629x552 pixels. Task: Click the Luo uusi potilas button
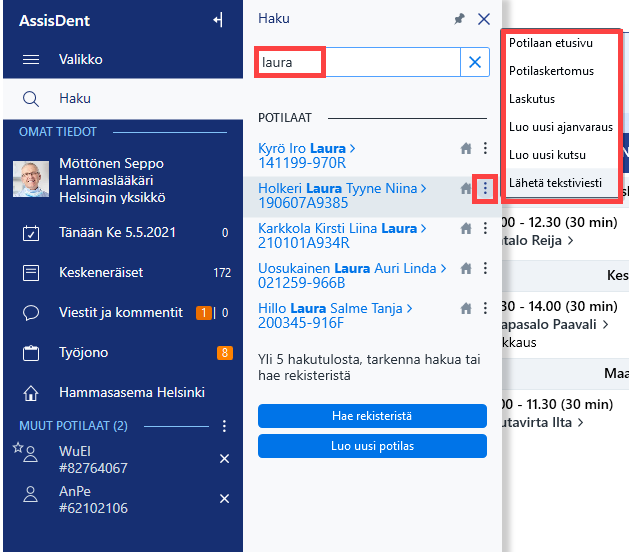tap(372, 446)
